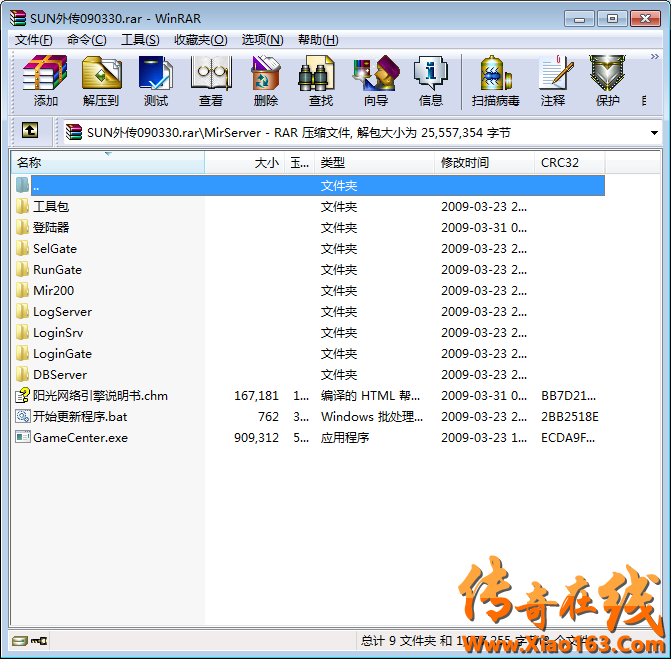Click the Mir200 folder icon
The width and height of the screenshot is (671, 659).
pos(22,290)
